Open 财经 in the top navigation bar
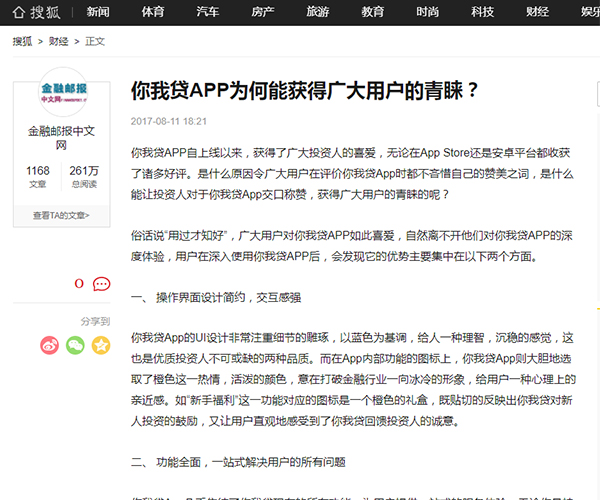The height and width of the screenshot is (500, 600). (x=537, y=12)
